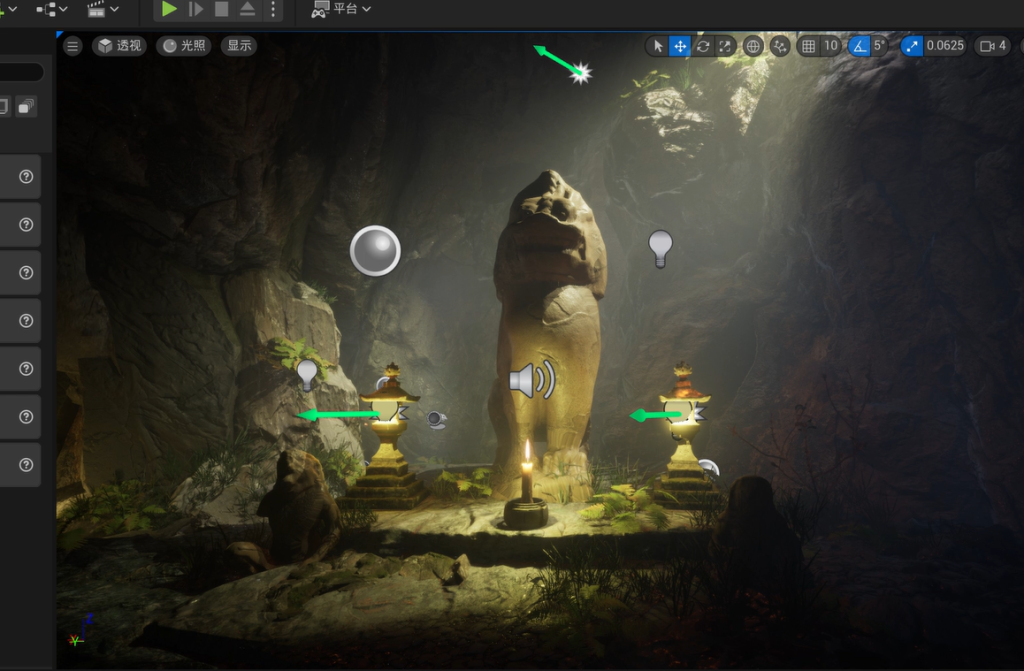The height and width of the screenshot is (671, 1024).
Task: Click the eject from player button
Action: coord(248,8)
